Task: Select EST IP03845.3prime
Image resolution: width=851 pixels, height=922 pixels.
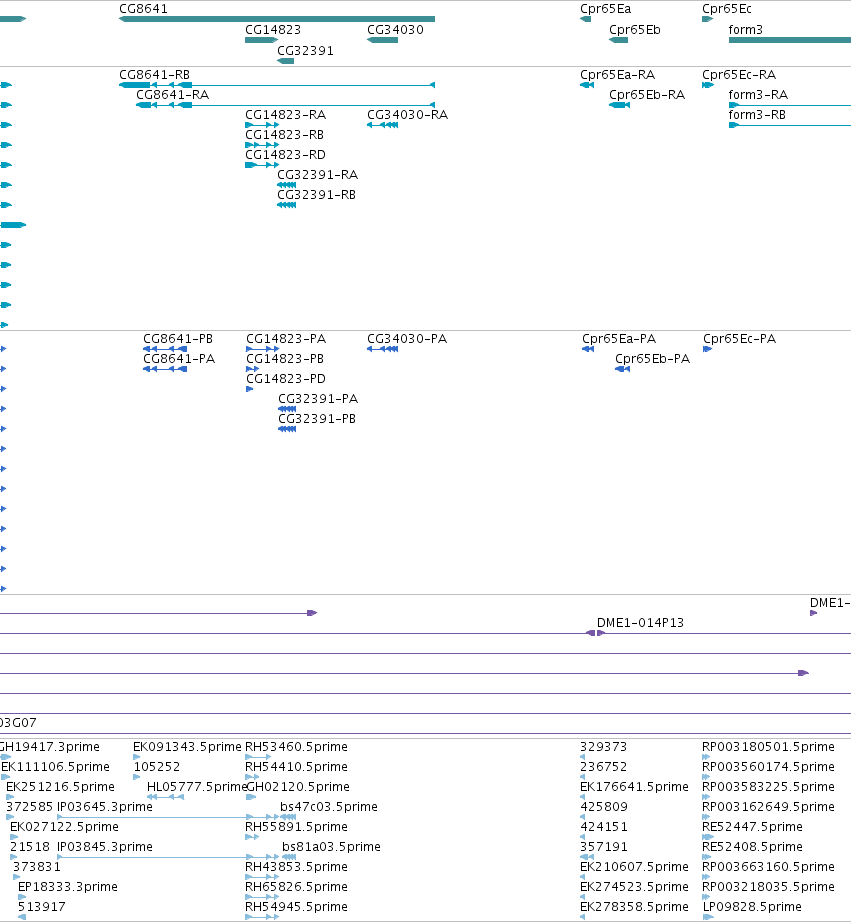Action: click(x=168, y=857)
